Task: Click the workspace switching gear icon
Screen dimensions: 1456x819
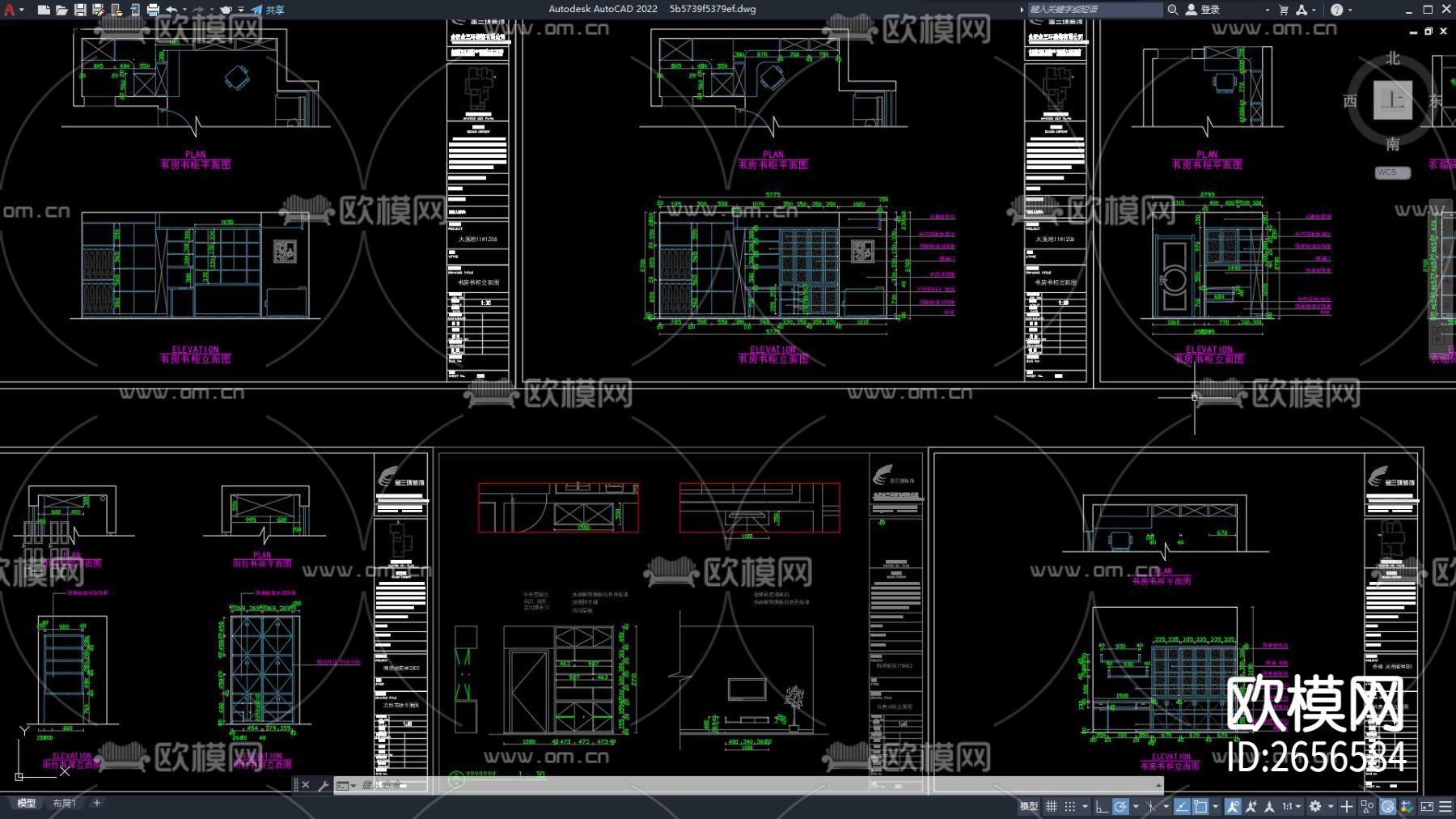Action: click(1315, 806)
